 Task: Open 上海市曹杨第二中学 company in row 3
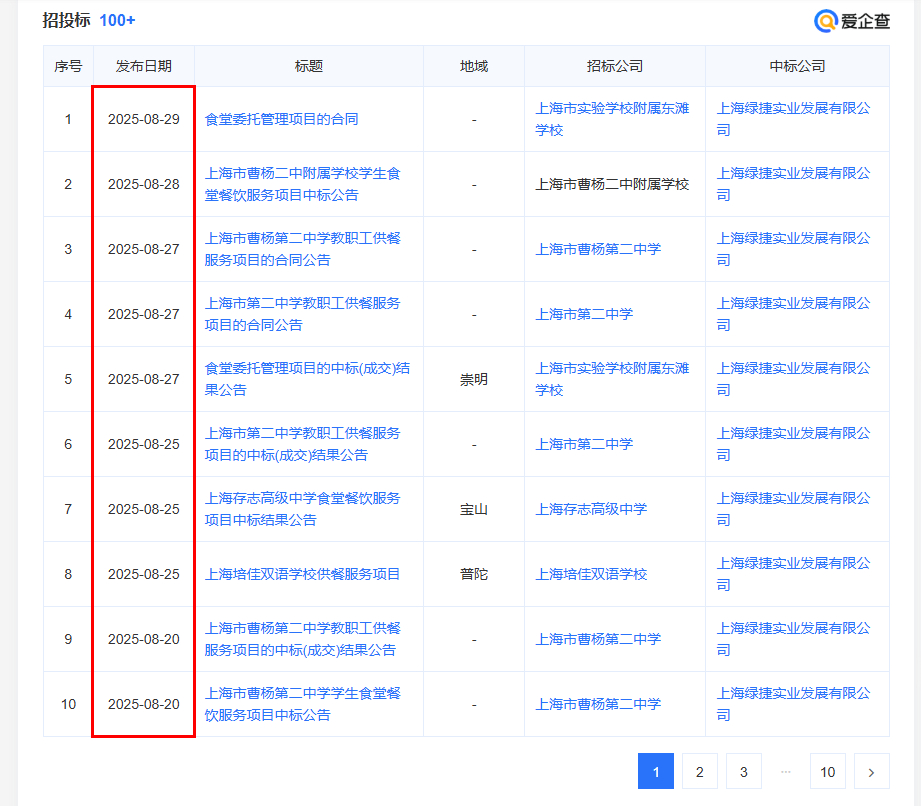point(598,249)
